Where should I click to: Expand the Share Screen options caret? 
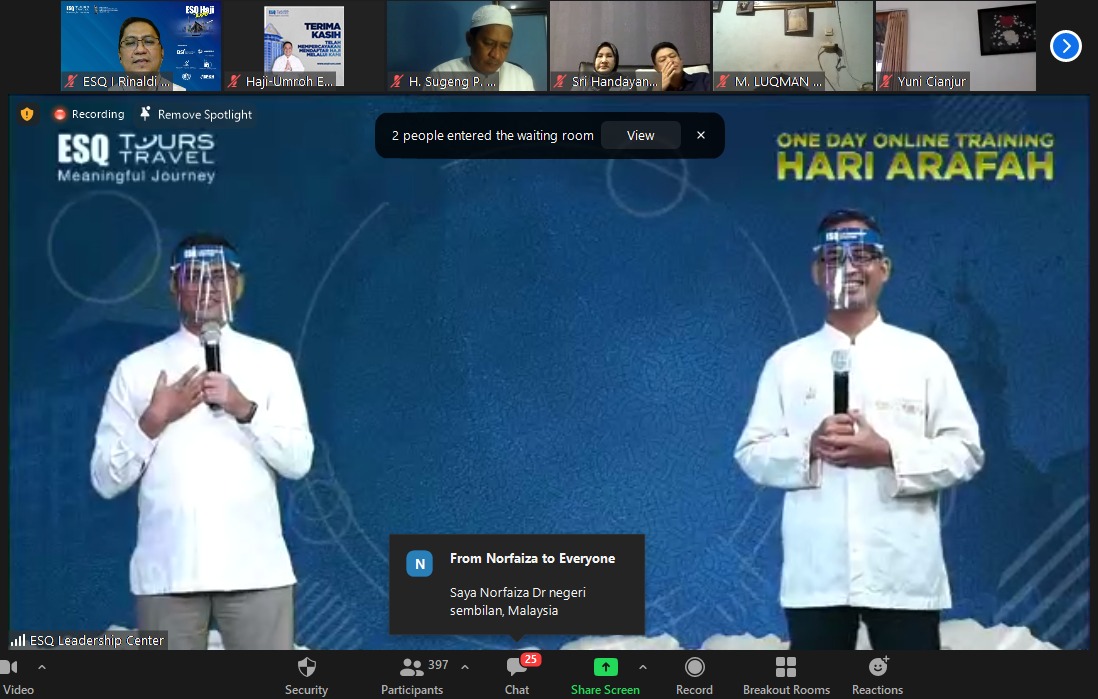pos(642,667)
